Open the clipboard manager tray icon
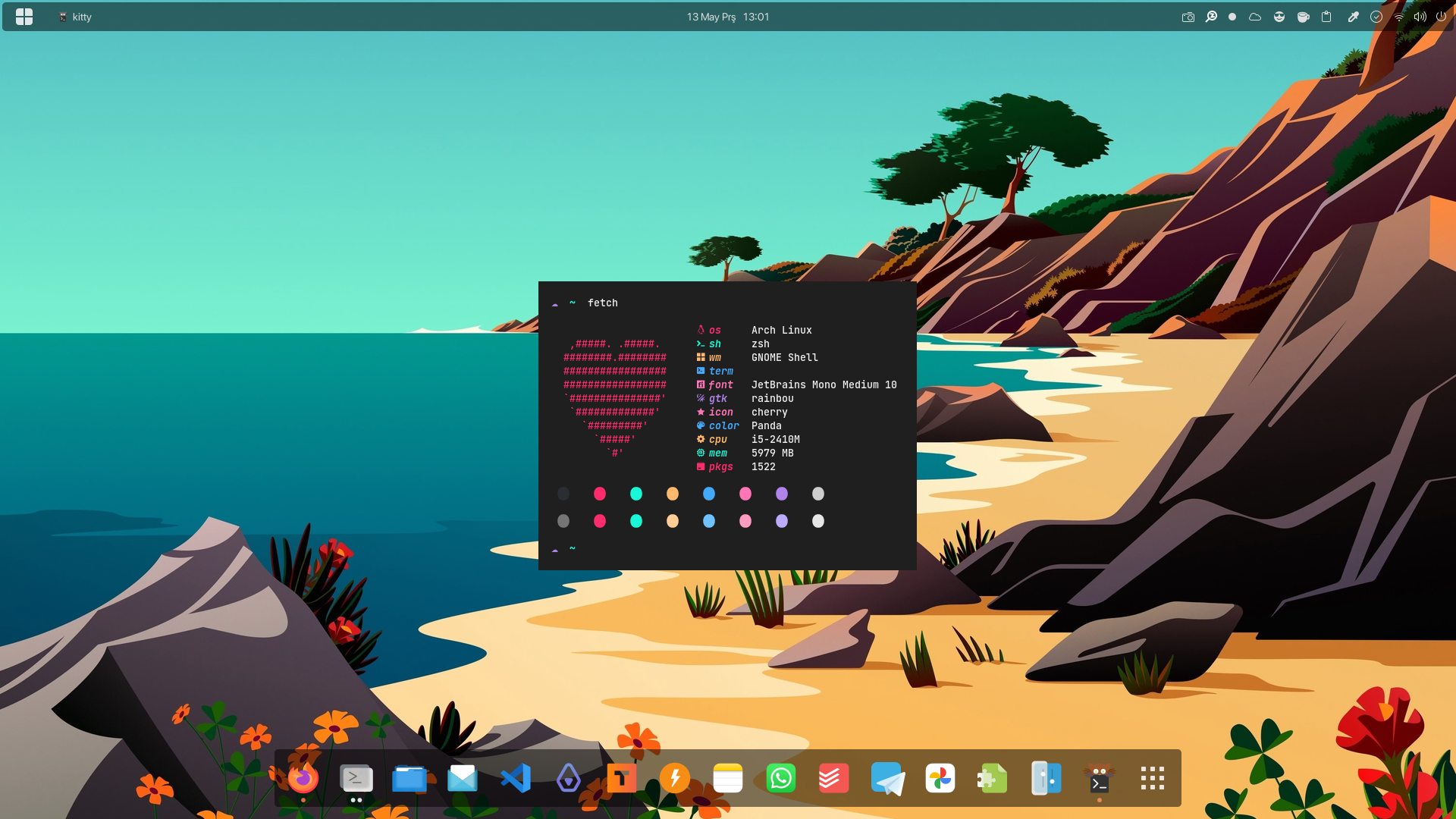Image resolution: width=1456 pixels, height=819 pixels. point(1326,17)
